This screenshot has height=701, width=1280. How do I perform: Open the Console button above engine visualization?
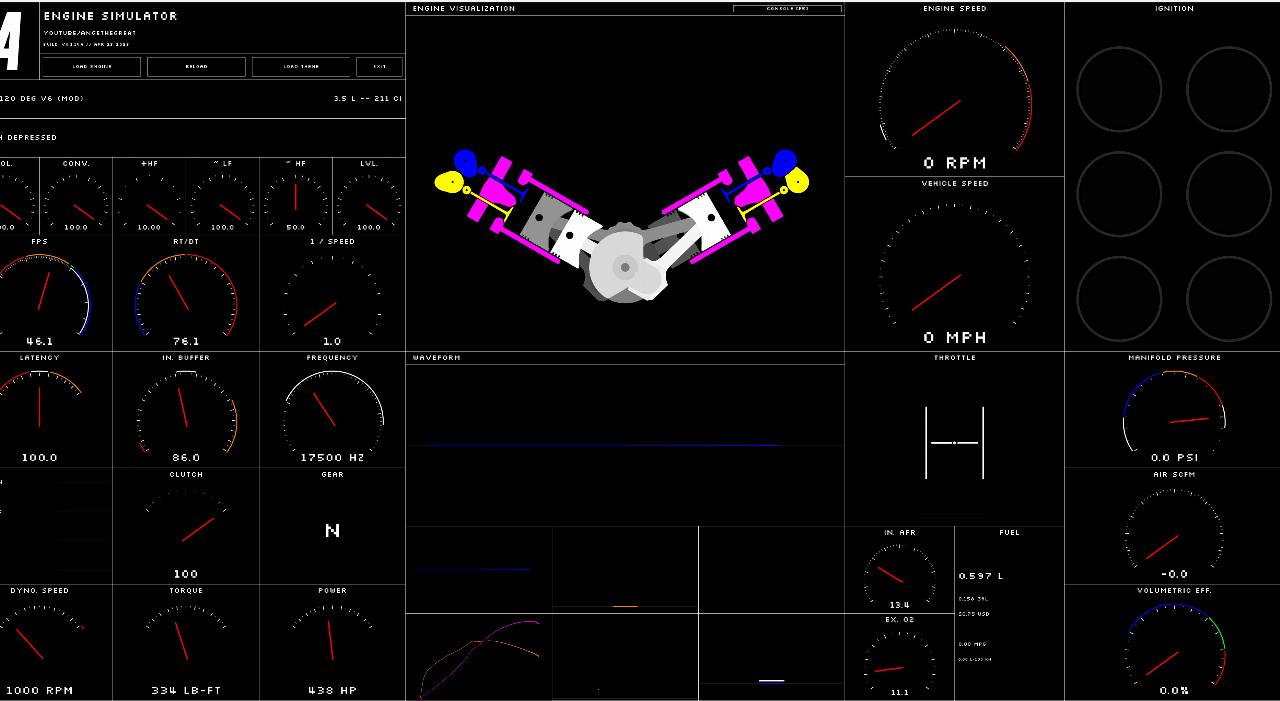coord(787,9)
